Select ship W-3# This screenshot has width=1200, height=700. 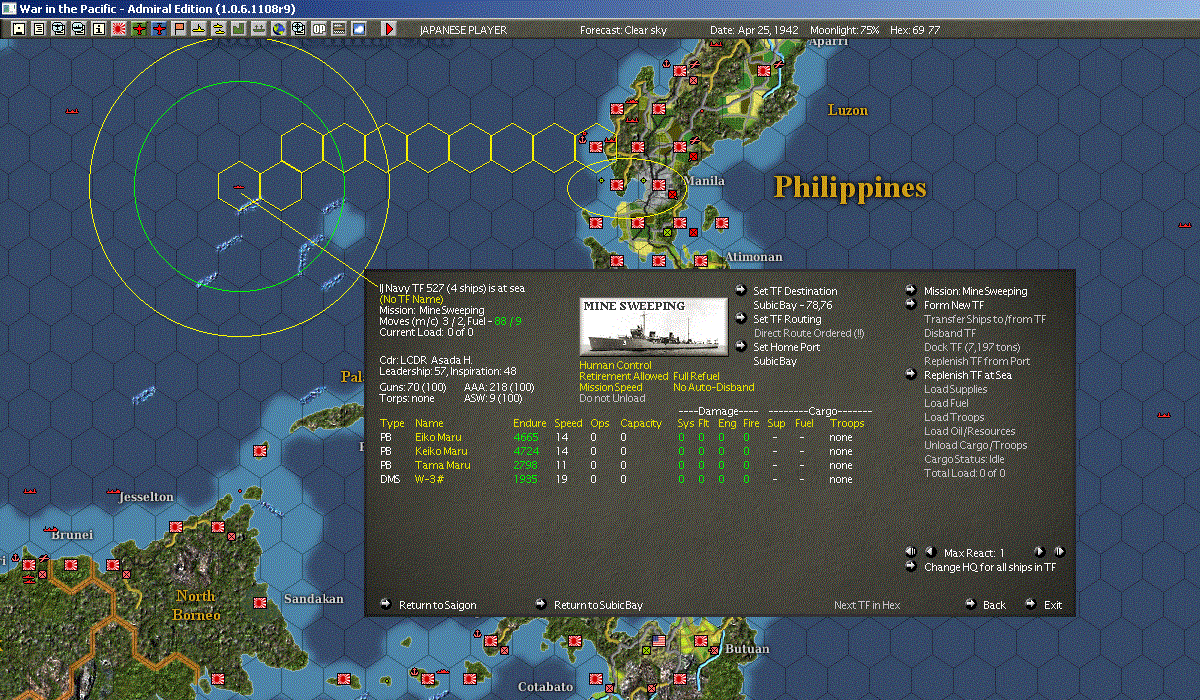coord(429,479)
